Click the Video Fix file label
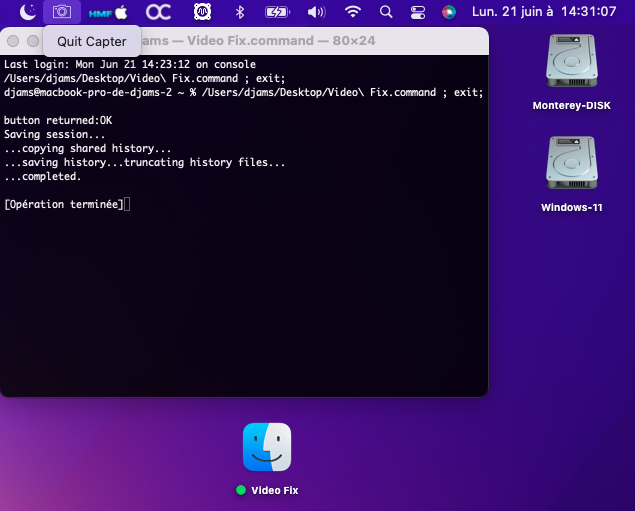Viewport: 635px width, 511px height. pos(275,490)
